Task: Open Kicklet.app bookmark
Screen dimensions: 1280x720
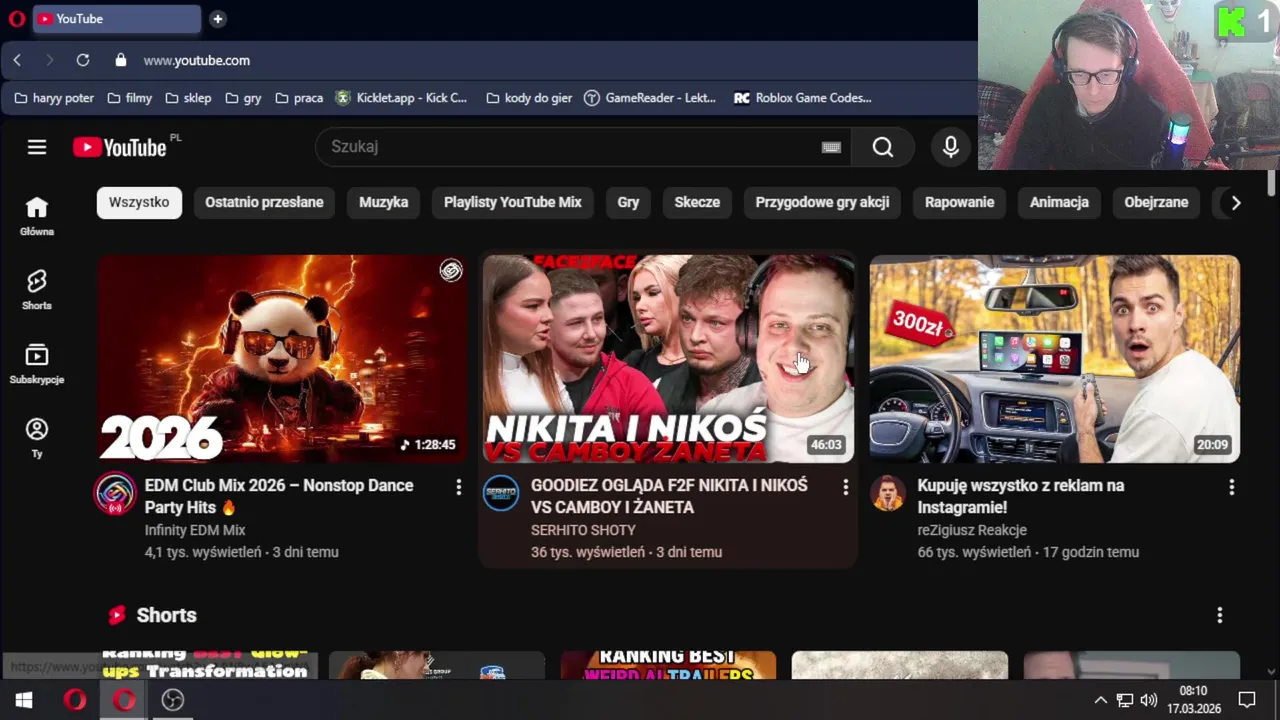Action: pos(401,98)
